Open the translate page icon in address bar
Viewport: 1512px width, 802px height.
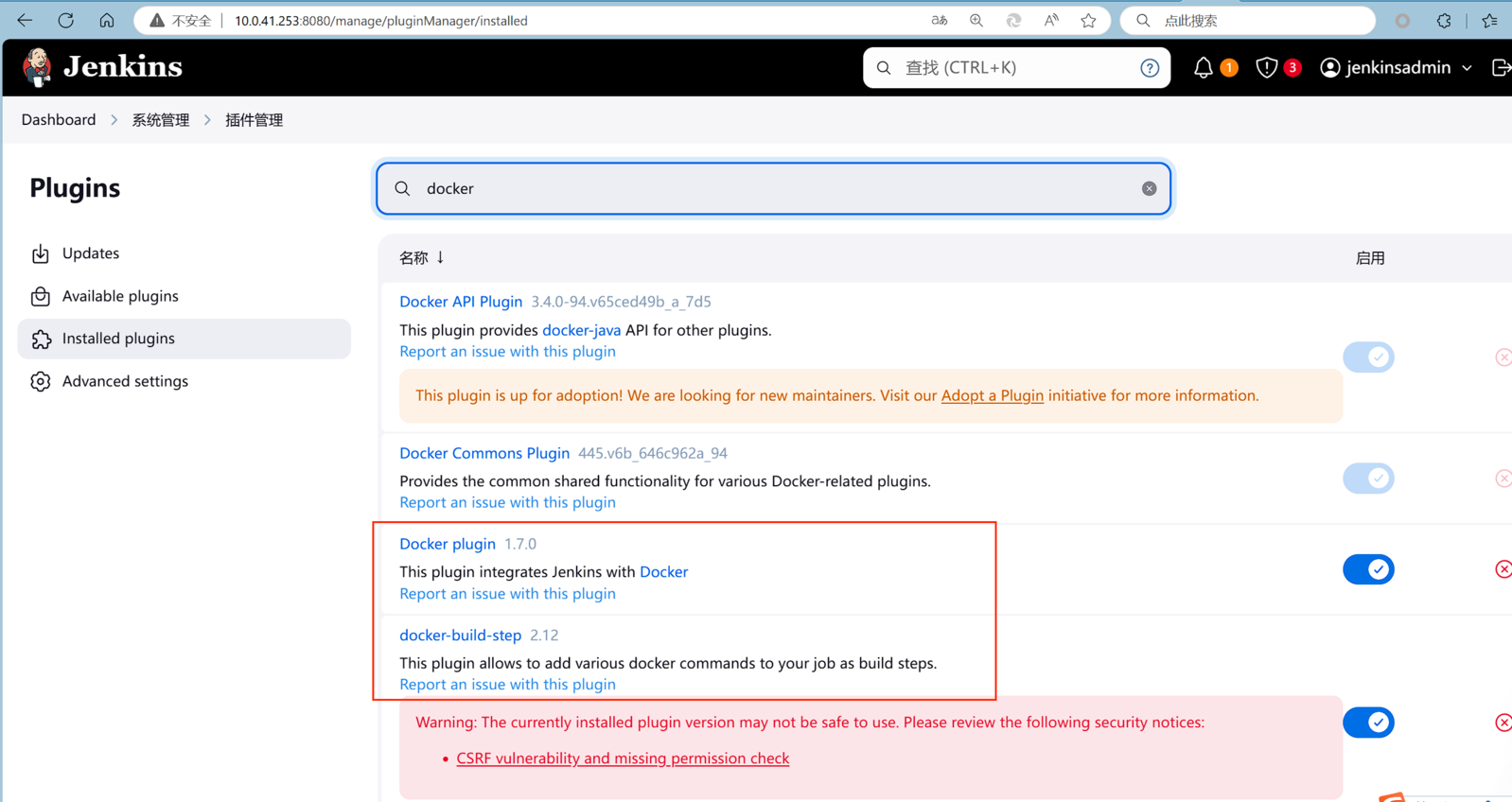939,20
